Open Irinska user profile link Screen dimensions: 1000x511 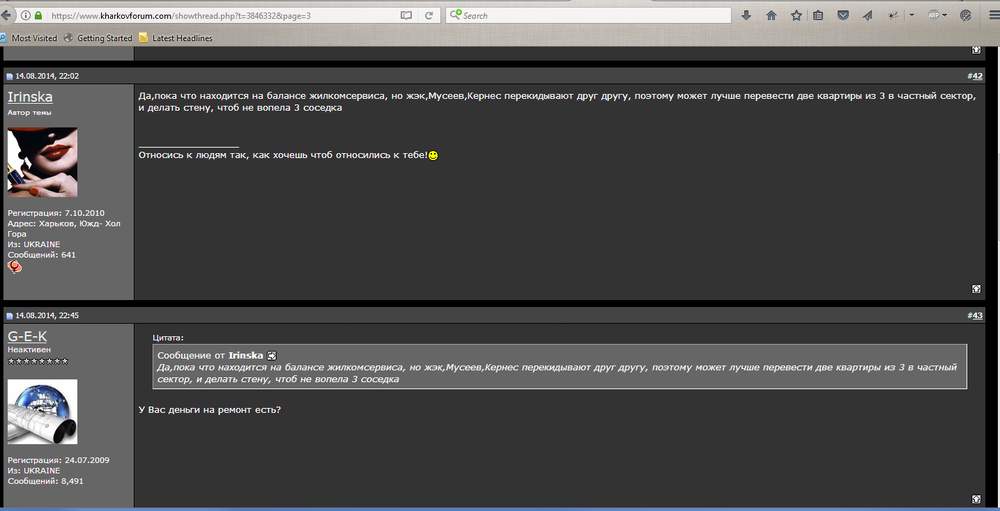[30, 97]
